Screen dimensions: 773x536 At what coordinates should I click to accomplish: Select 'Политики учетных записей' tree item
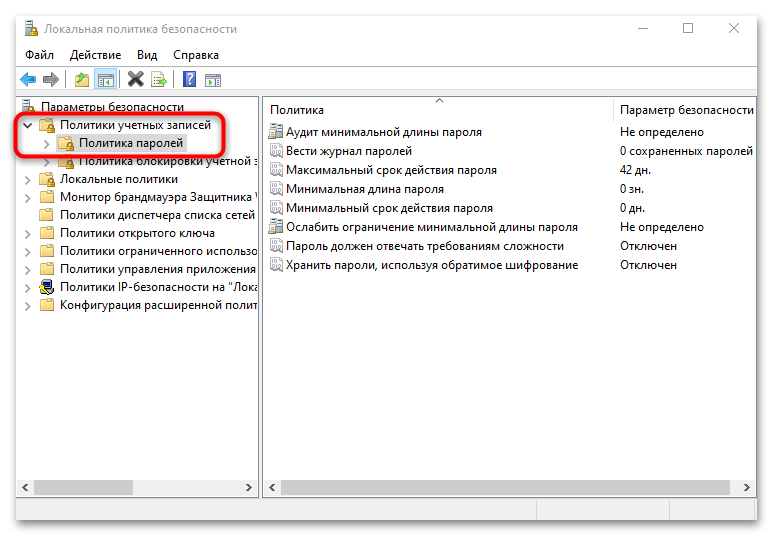click(135, 125)
